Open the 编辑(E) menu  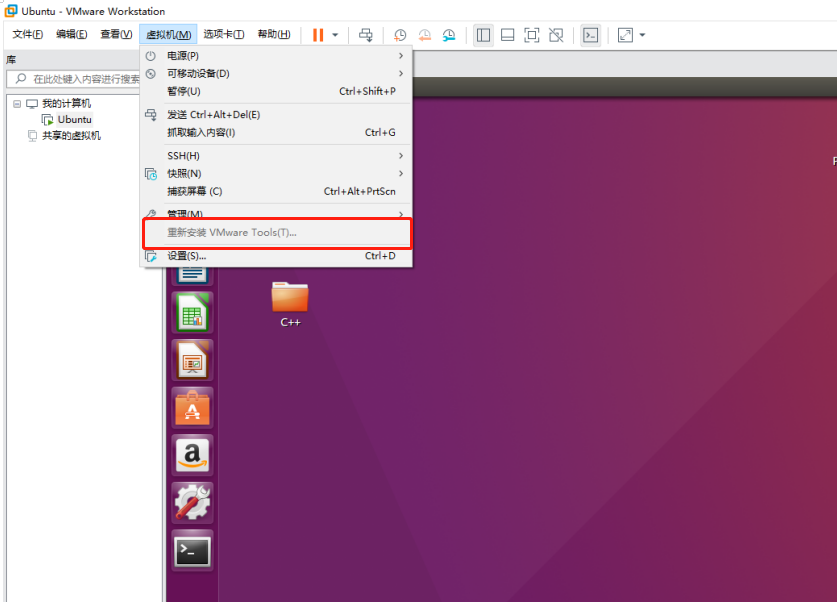pyautogui.click(x=72, y=35)
